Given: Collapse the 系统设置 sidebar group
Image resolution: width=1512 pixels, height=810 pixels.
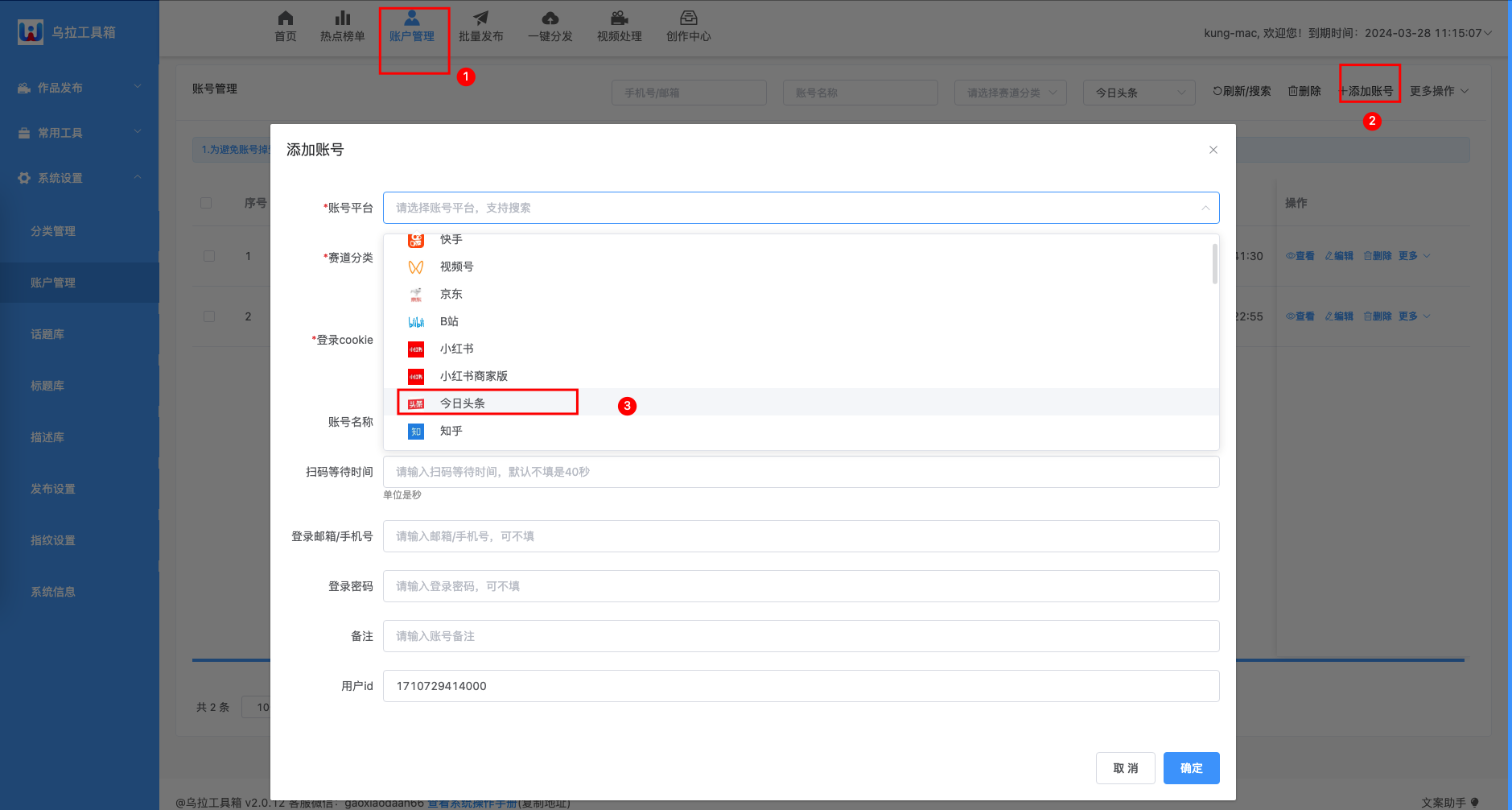Looking at the screenshot, I should click(80, 178).
